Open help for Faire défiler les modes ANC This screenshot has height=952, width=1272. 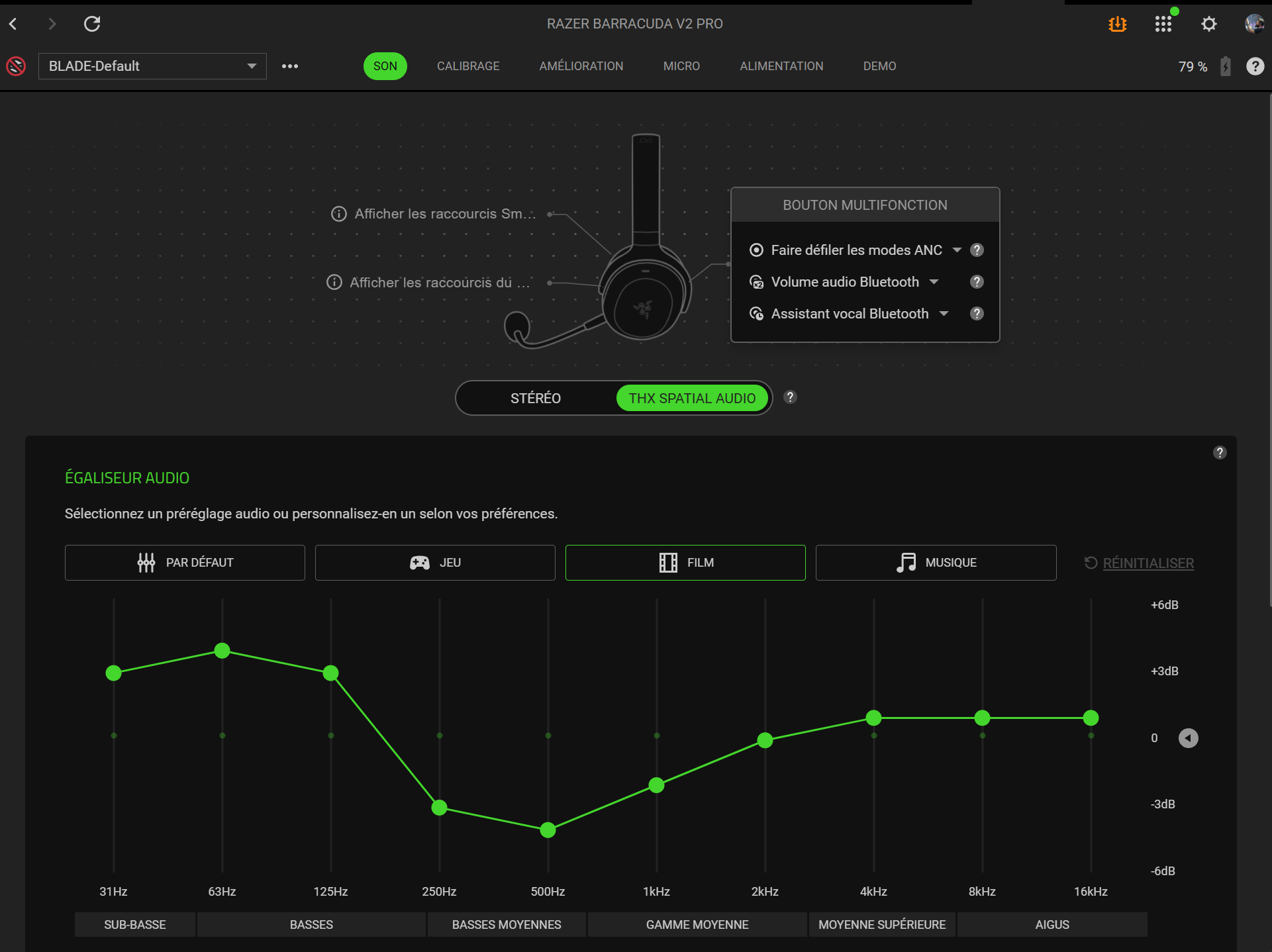point(977,250)
